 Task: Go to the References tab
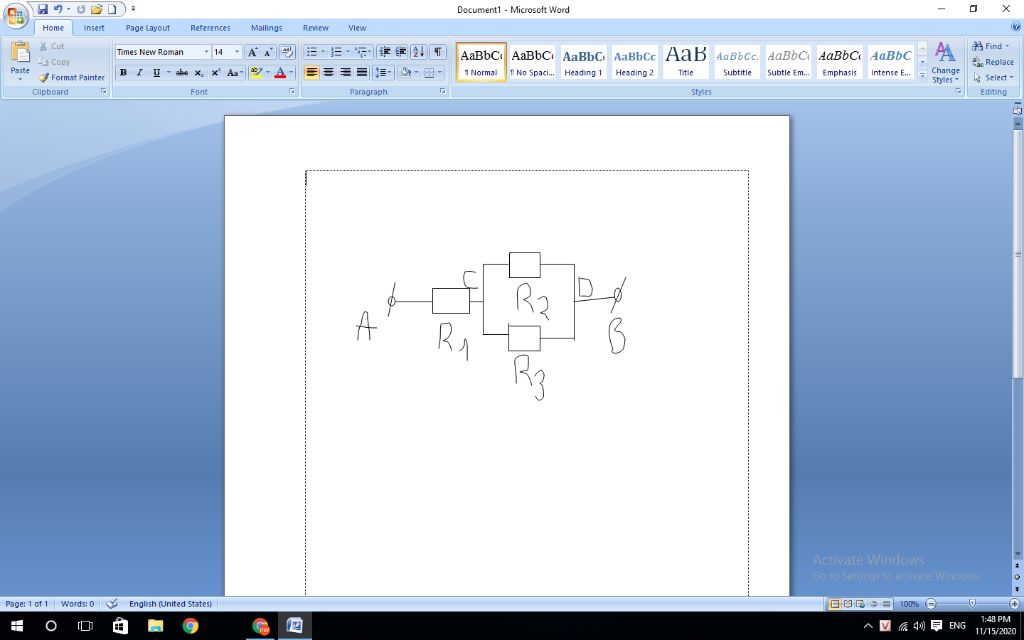210,28
